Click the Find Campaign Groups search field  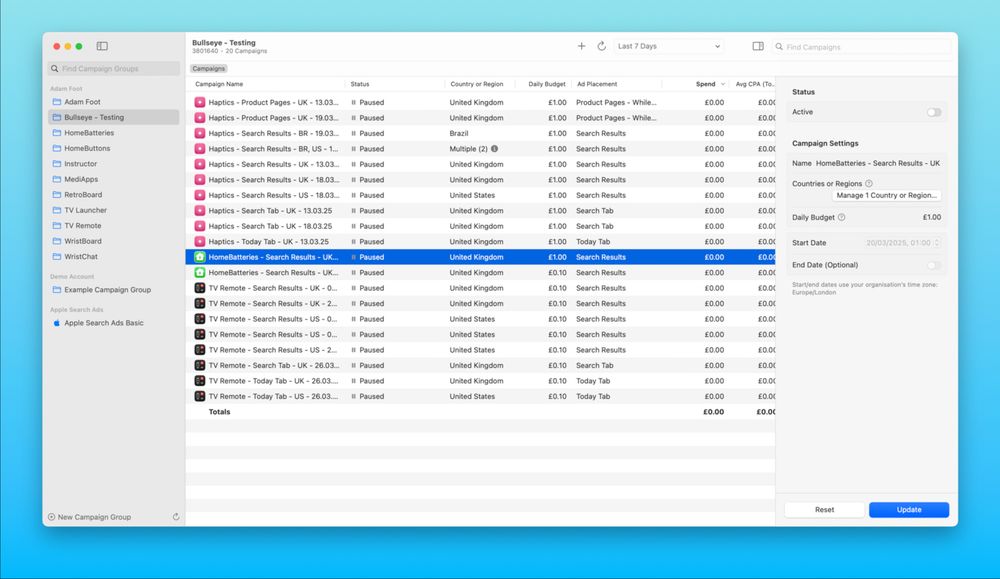pos(114,68)
